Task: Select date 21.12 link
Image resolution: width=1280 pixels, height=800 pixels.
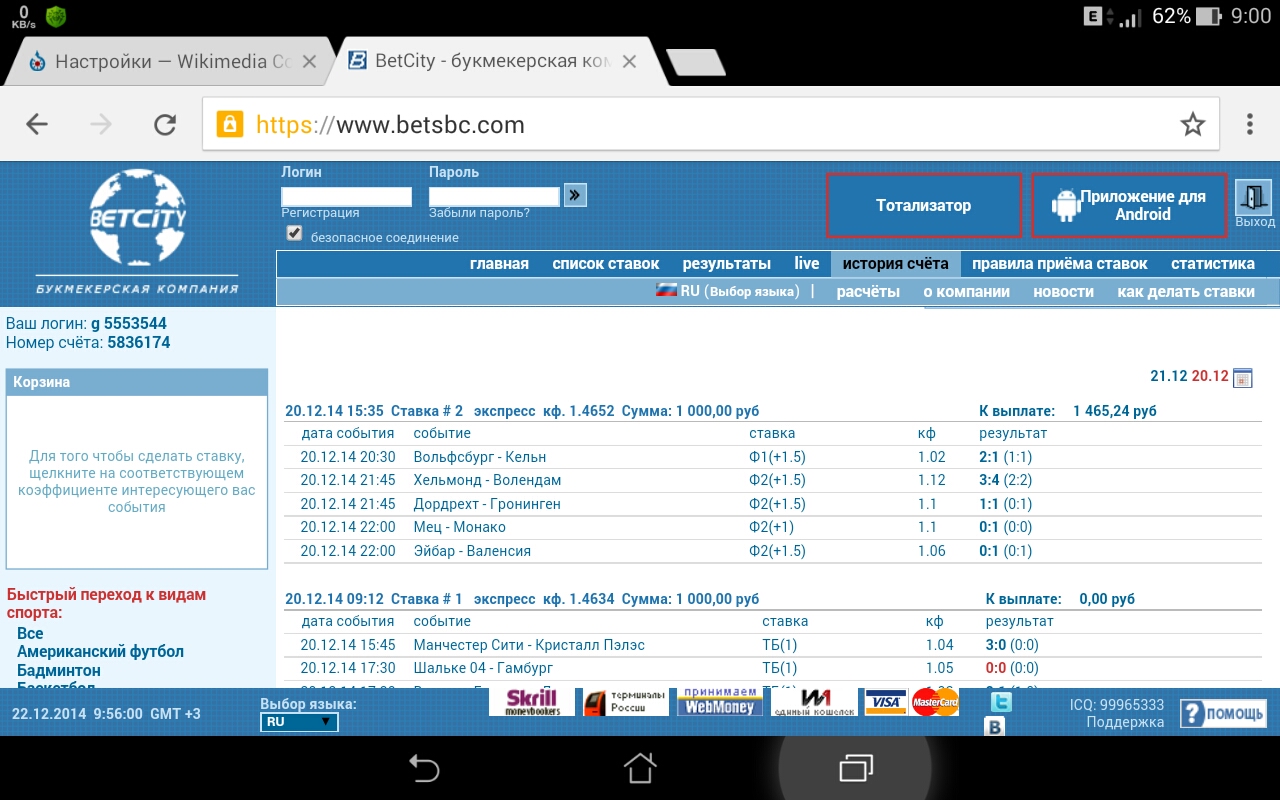Action: (x=1169, y=377)
